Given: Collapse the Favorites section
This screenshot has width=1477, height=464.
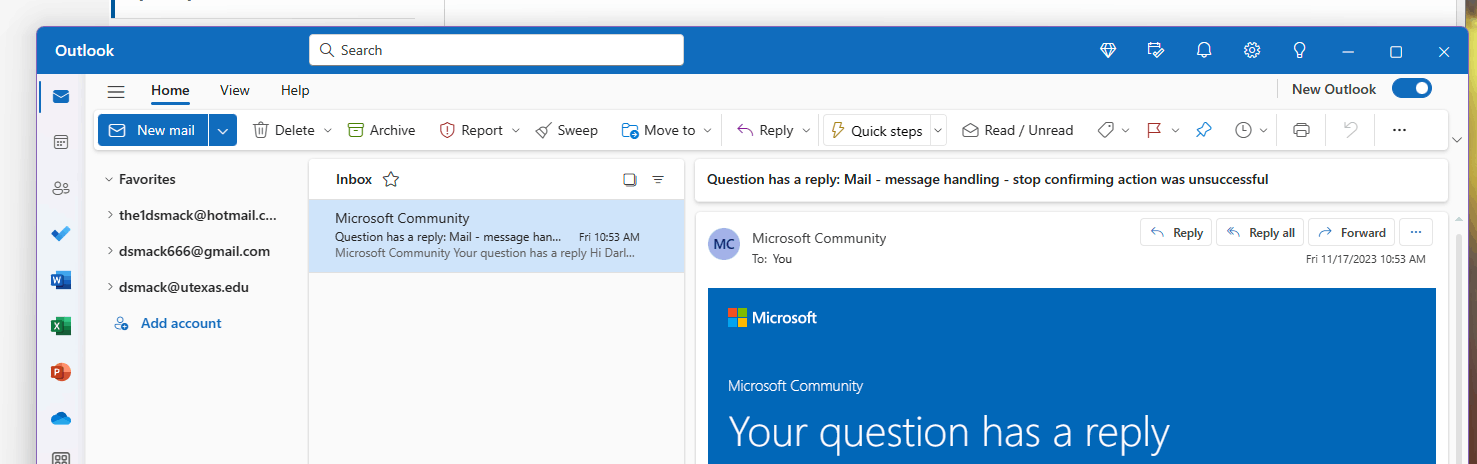Looking at the screenshot, I should pyautogui.click(x=108, y=180).
